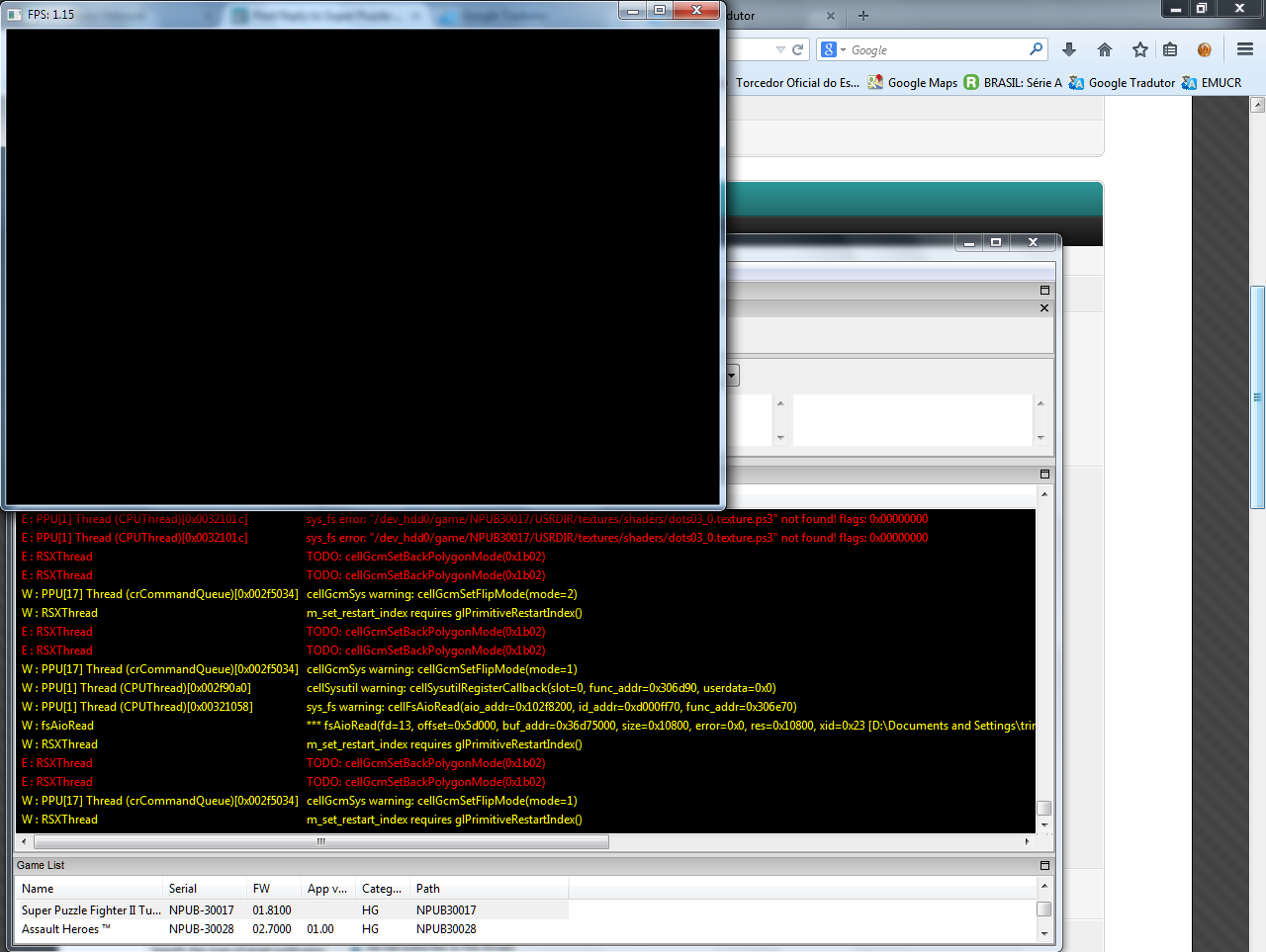Select Assault Heroes in the game list
Viewport: 1266px width, 952px height.
pyautogui.click(x=66, y=929)
